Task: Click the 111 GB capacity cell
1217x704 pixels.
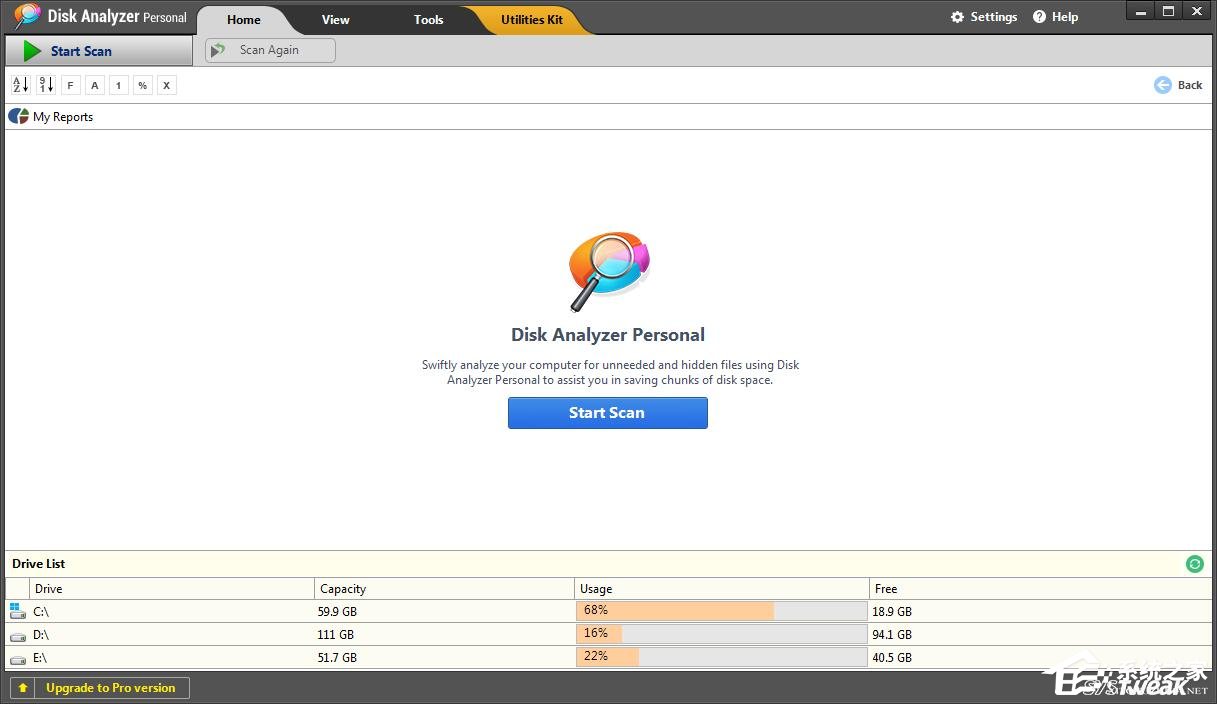Action: 336,635
